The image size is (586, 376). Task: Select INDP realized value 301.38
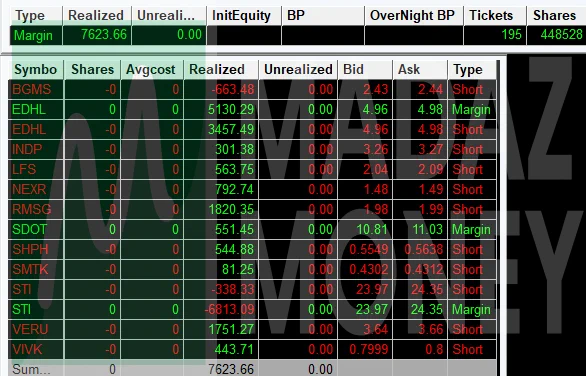[234, 150]
